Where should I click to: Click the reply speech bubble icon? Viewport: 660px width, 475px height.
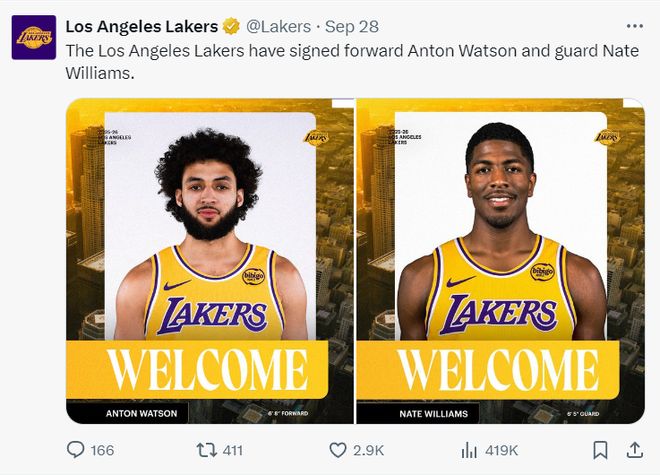coord(75,450)
